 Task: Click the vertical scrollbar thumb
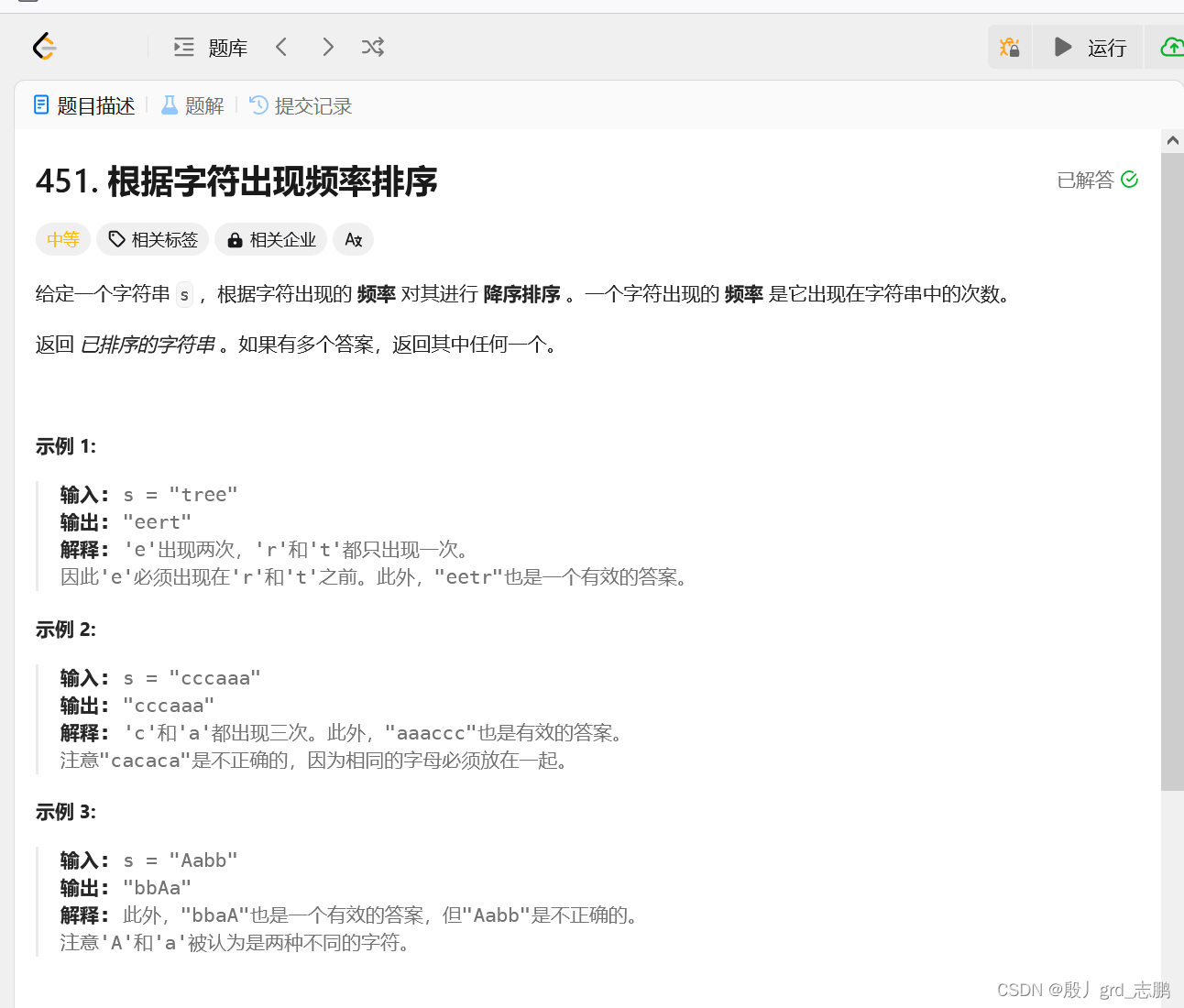[x=1172, y=471]
